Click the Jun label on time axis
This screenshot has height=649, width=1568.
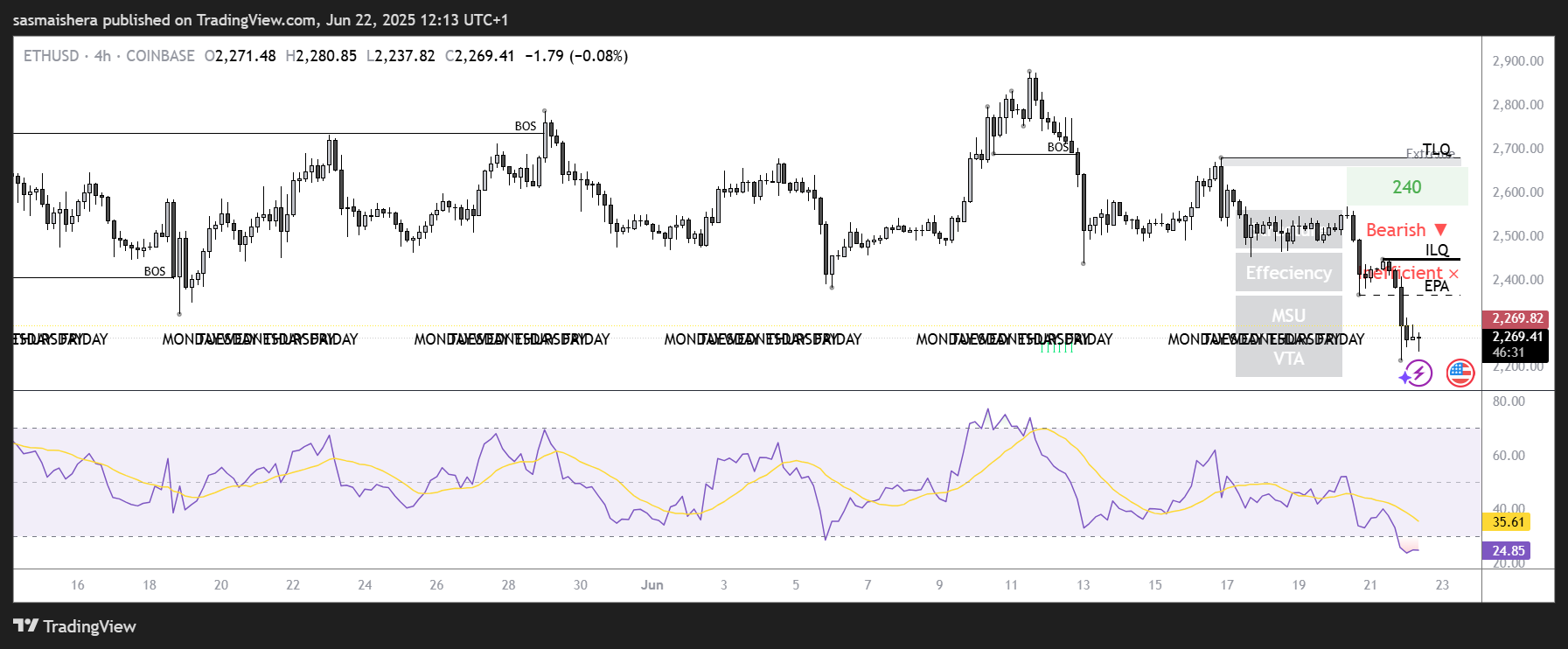[x=652, y=585]
